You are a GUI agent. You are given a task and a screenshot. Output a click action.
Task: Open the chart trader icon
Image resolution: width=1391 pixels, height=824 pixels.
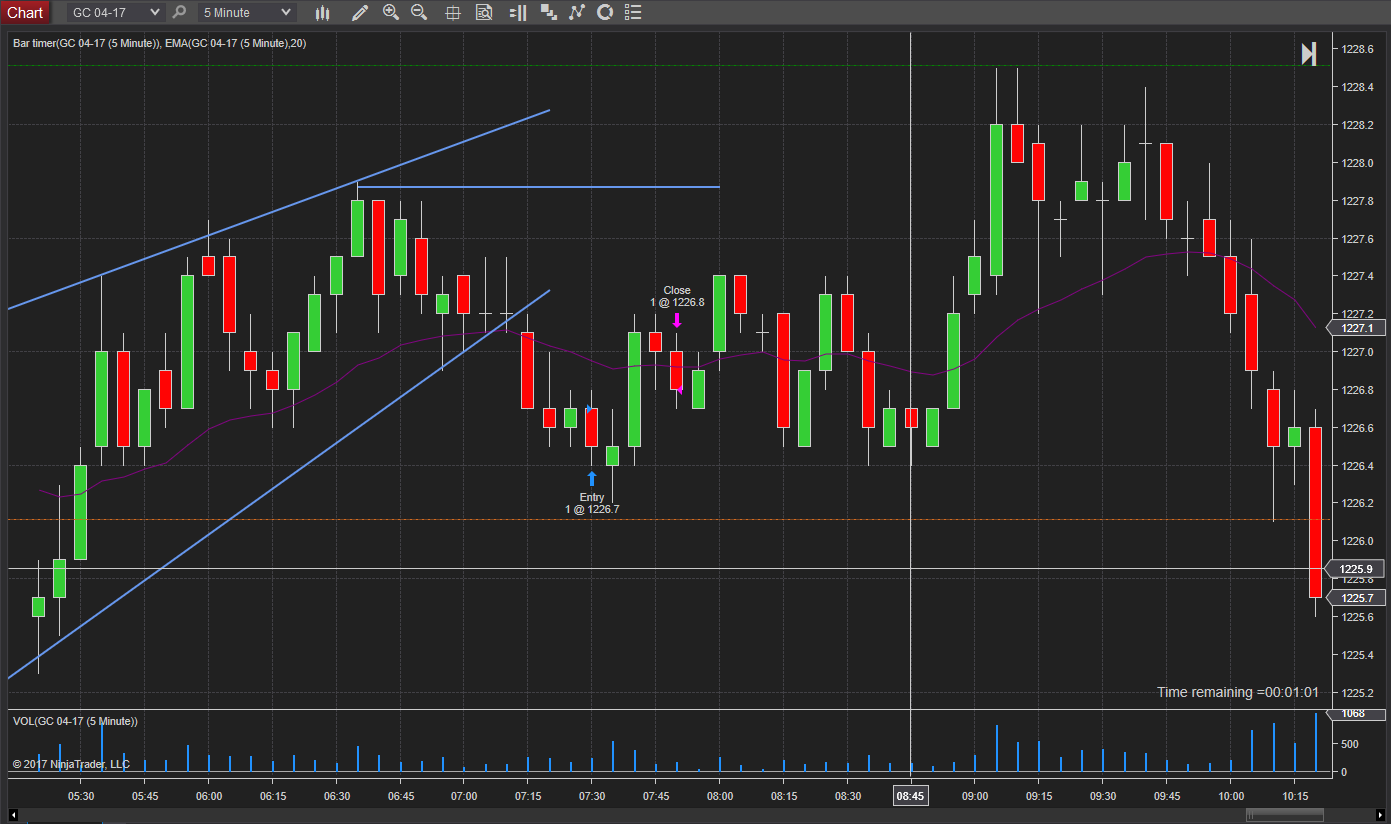pos(517,12)
